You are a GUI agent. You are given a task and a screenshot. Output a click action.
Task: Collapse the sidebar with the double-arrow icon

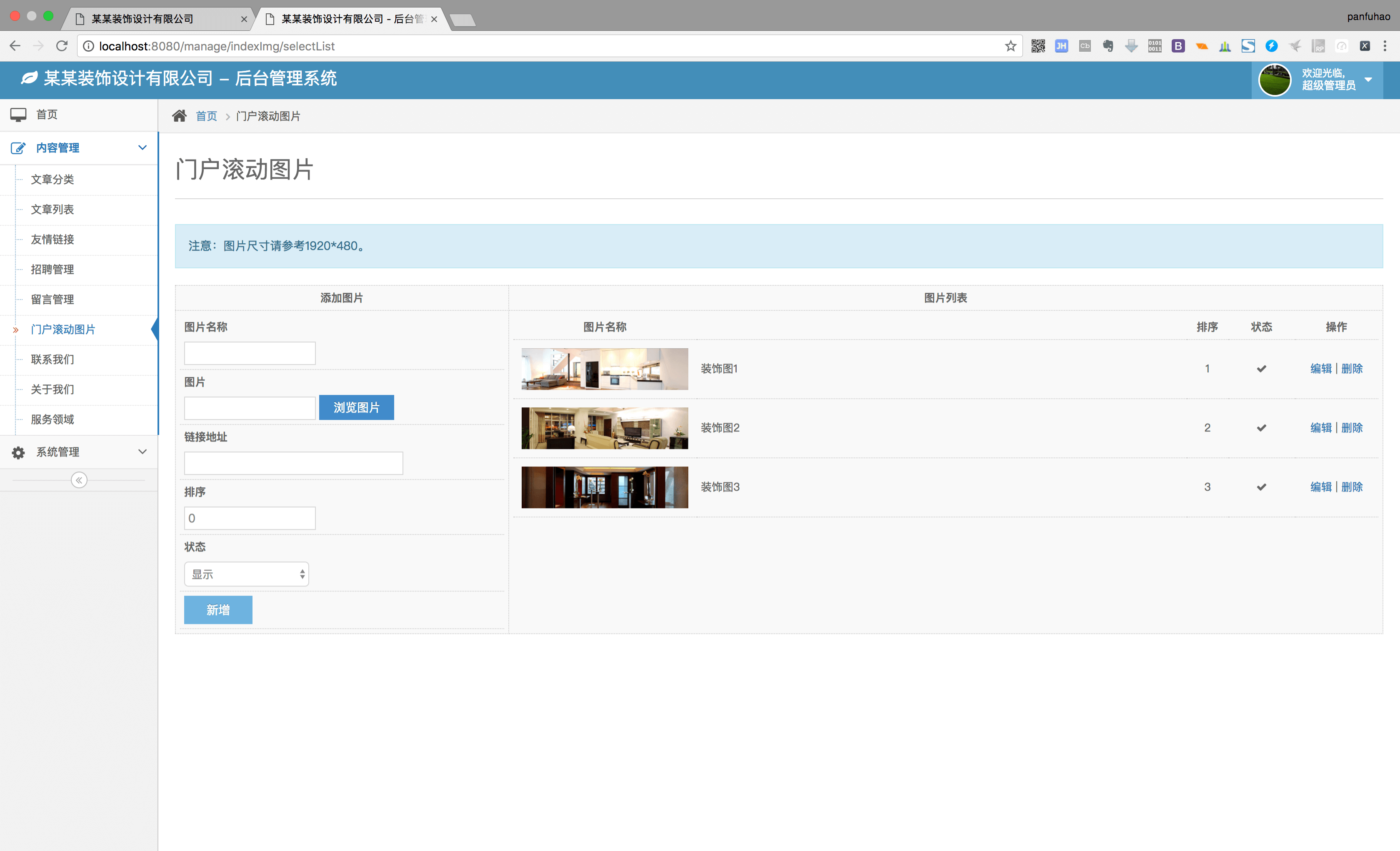(x=78, y=480)
